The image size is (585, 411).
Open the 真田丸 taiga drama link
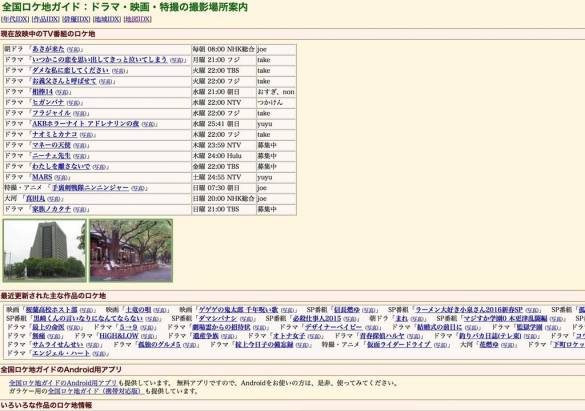(35, 198)
